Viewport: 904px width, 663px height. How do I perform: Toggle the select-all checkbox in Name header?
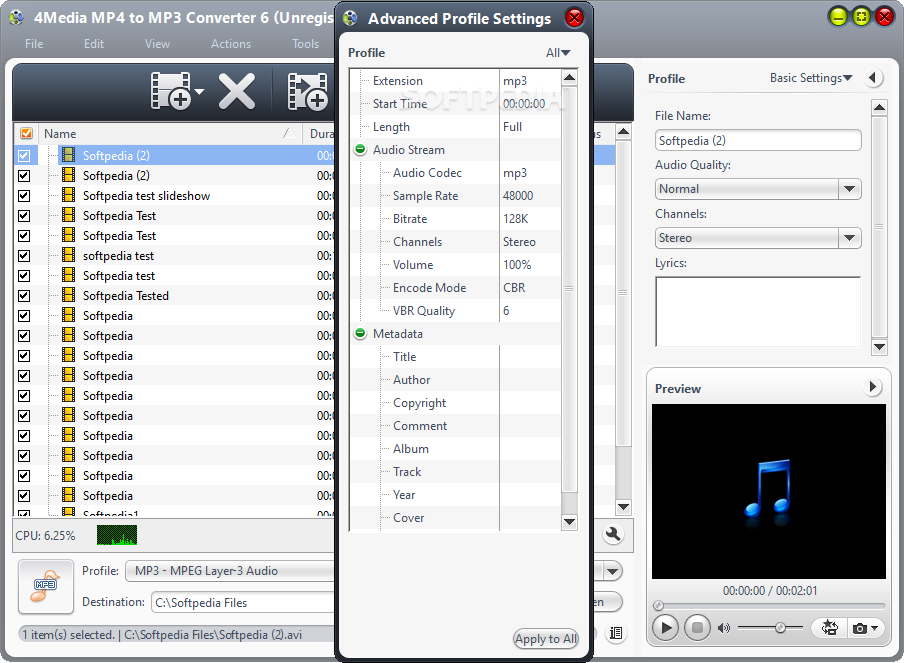point(26,133)
